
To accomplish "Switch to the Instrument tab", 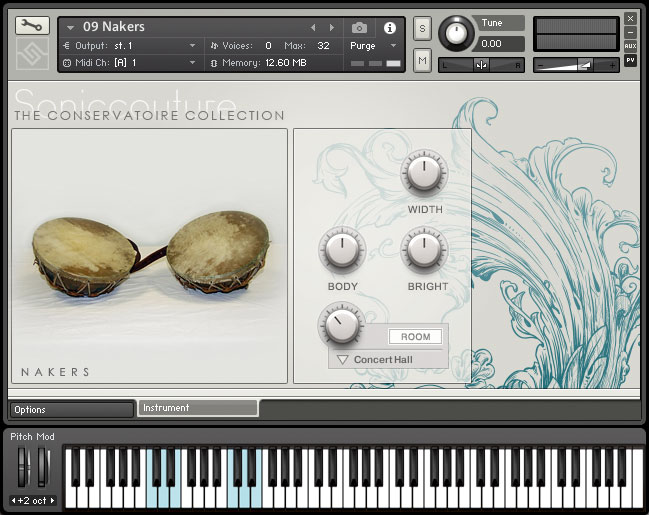I will click(198, 408).
